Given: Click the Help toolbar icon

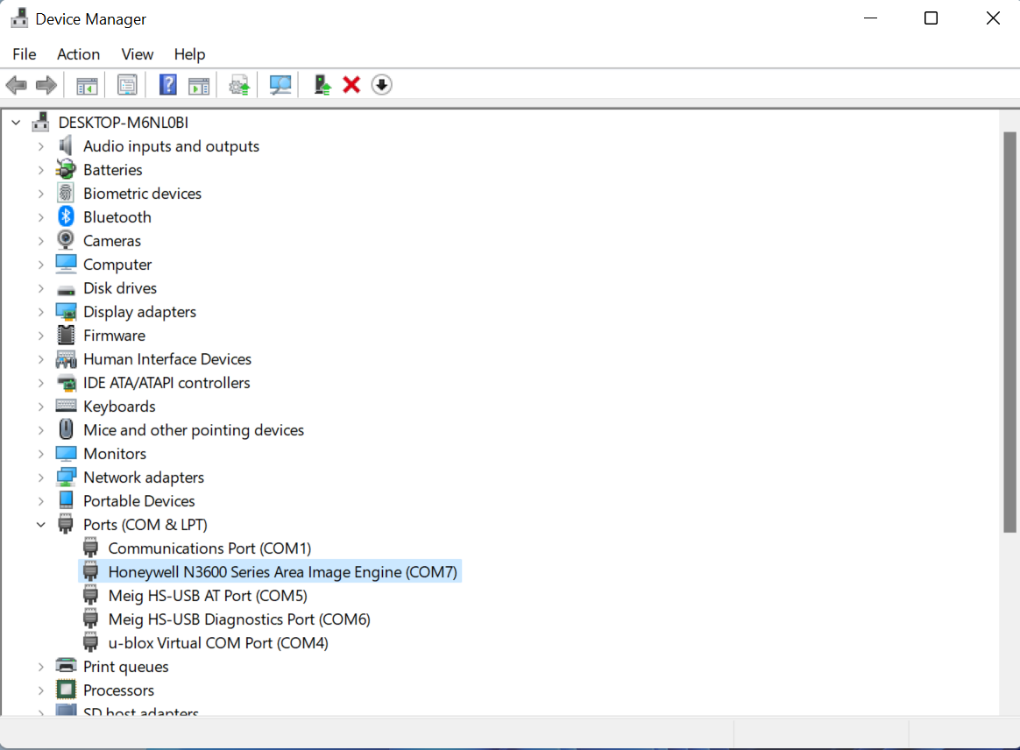Looking at the screenshot, I should (168, 85).
